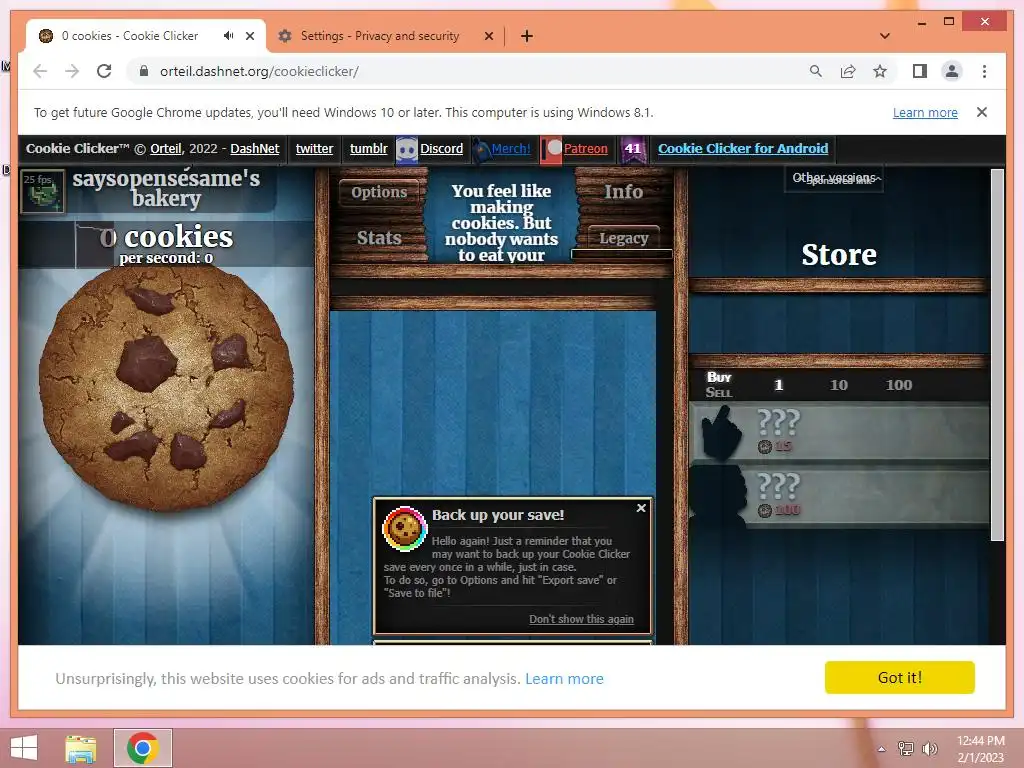The width and height of the screenshot is (1024, 768).
Task: Click the Merch shirt icon
Action: tap(481, 150)
